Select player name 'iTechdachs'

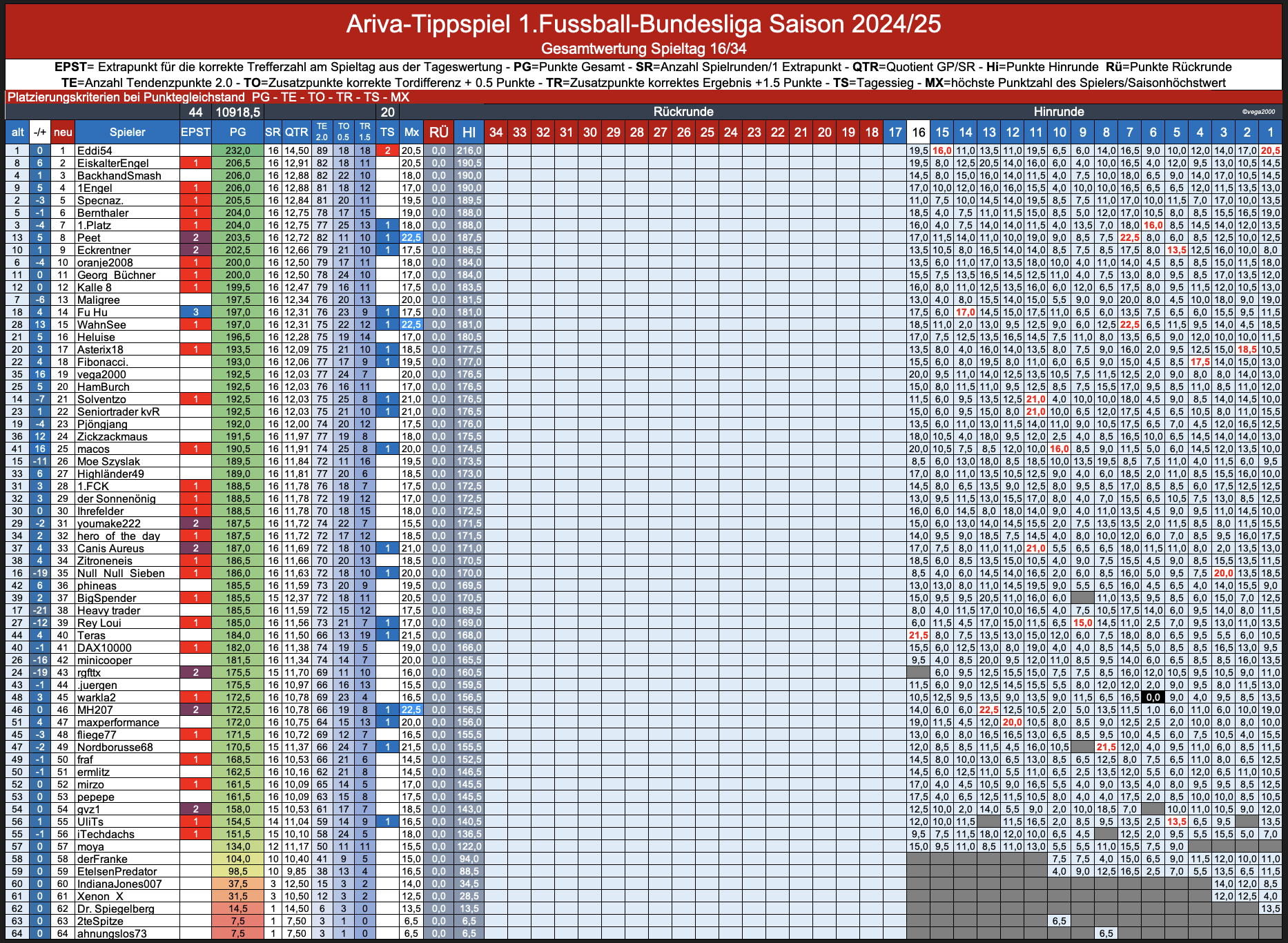pos(106,834)
